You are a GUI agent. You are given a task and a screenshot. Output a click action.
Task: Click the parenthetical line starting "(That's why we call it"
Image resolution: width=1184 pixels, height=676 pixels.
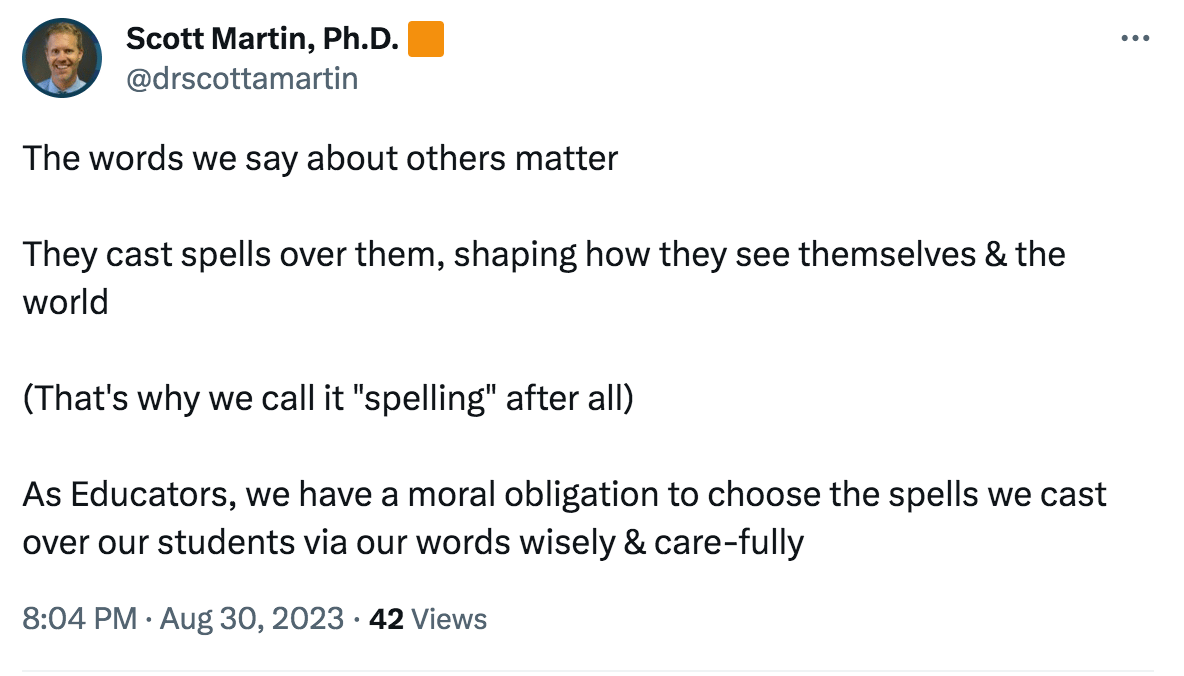tap(328, 398)
